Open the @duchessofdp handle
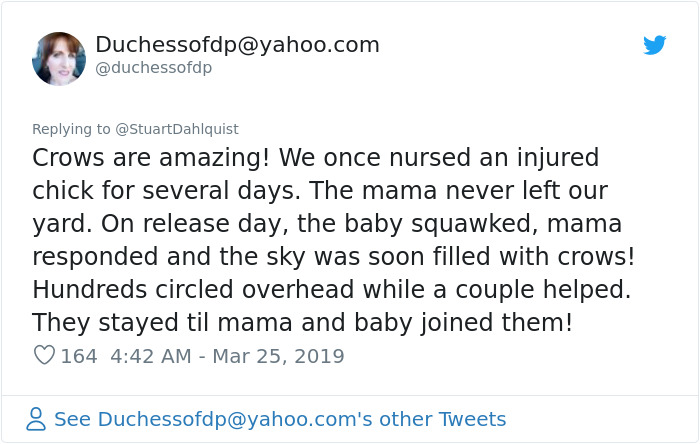The image size is (700, 444). [x=153, y=68]
